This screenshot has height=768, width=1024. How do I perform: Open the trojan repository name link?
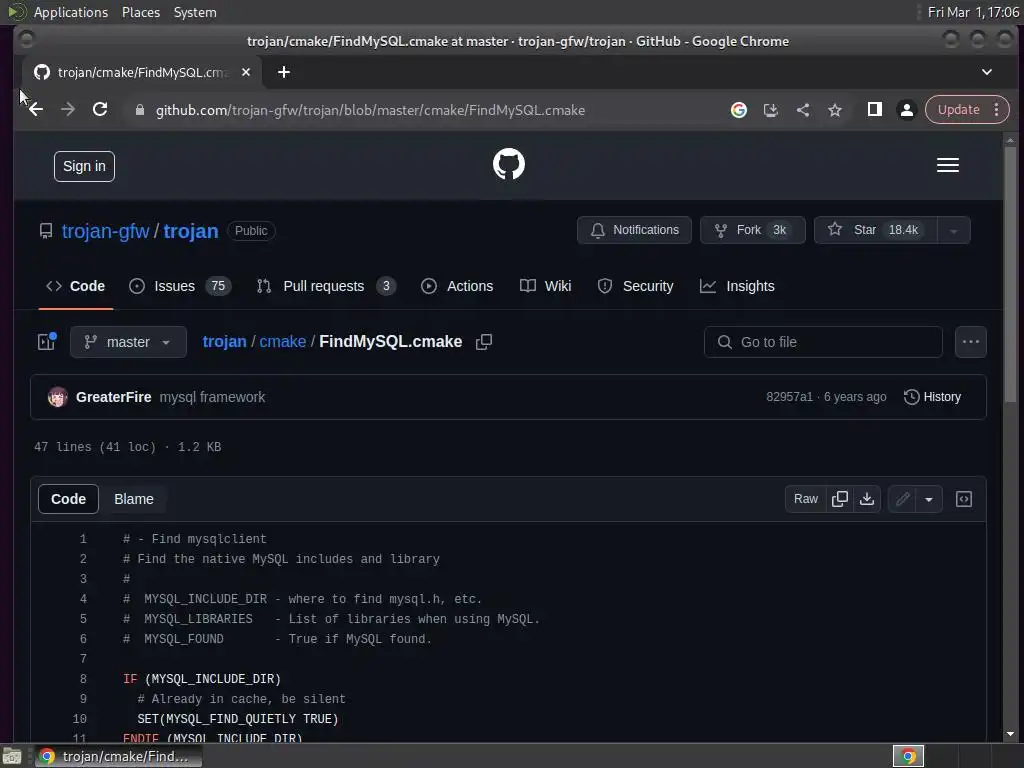click(191, 231)
